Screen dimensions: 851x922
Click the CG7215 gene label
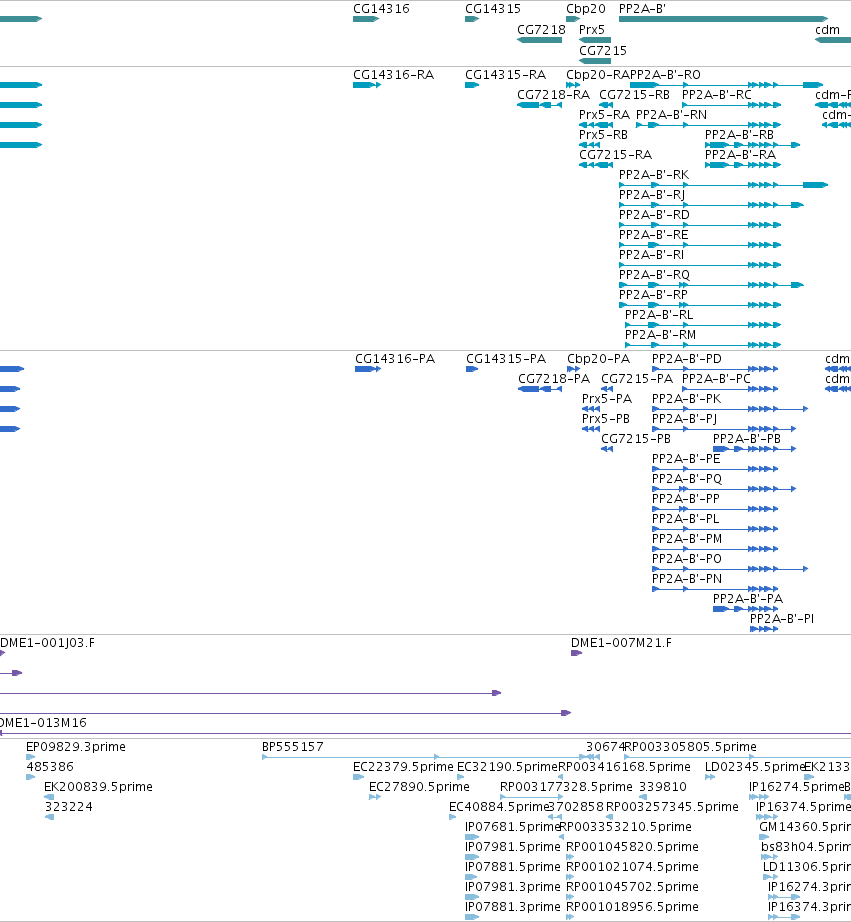click(603, 51)
